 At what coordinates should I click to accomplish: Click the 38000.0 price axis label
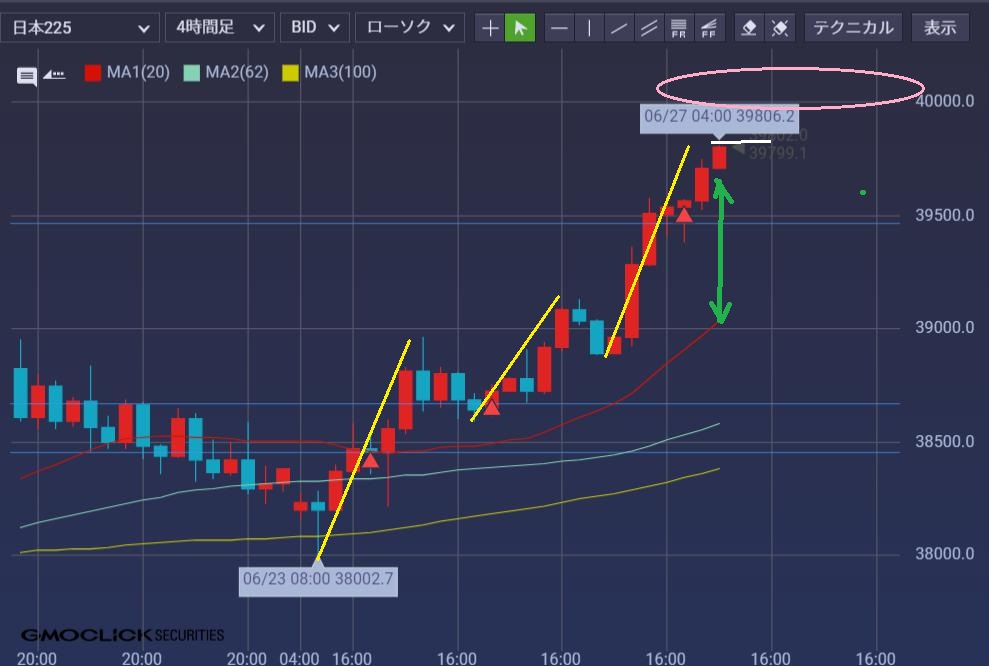[x=944, y=554]
